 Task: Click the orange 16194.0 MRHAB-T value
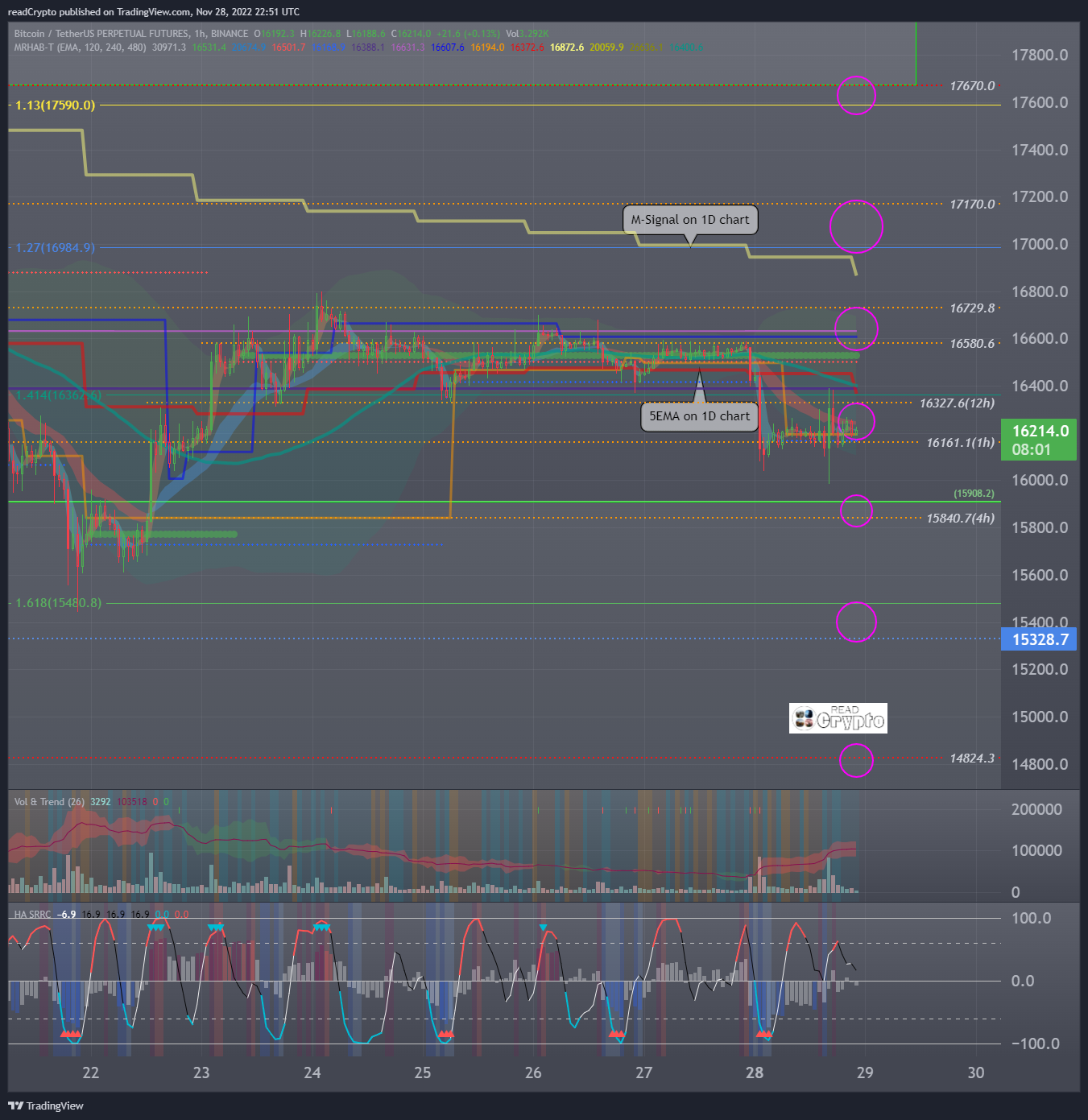click(x=487, y=48)
